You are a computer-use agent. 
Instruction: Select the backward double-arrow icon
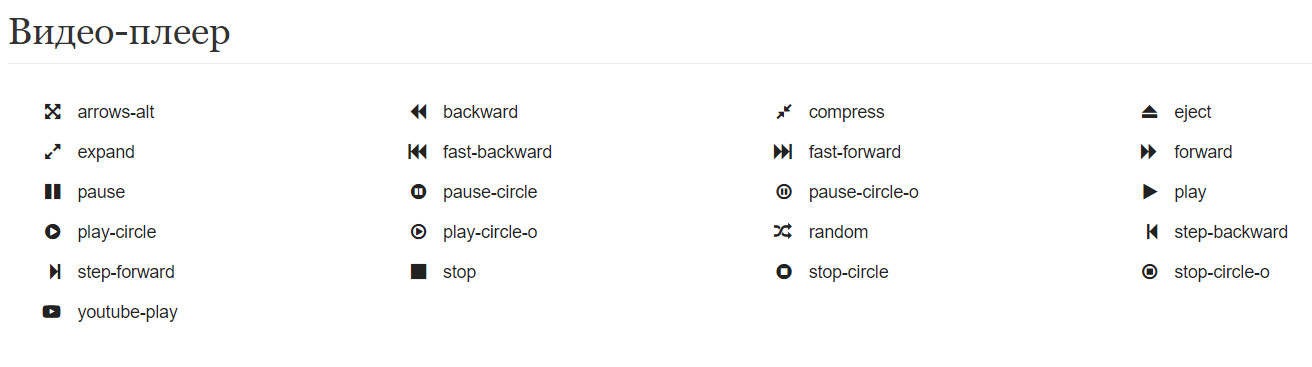click(418, 112)
